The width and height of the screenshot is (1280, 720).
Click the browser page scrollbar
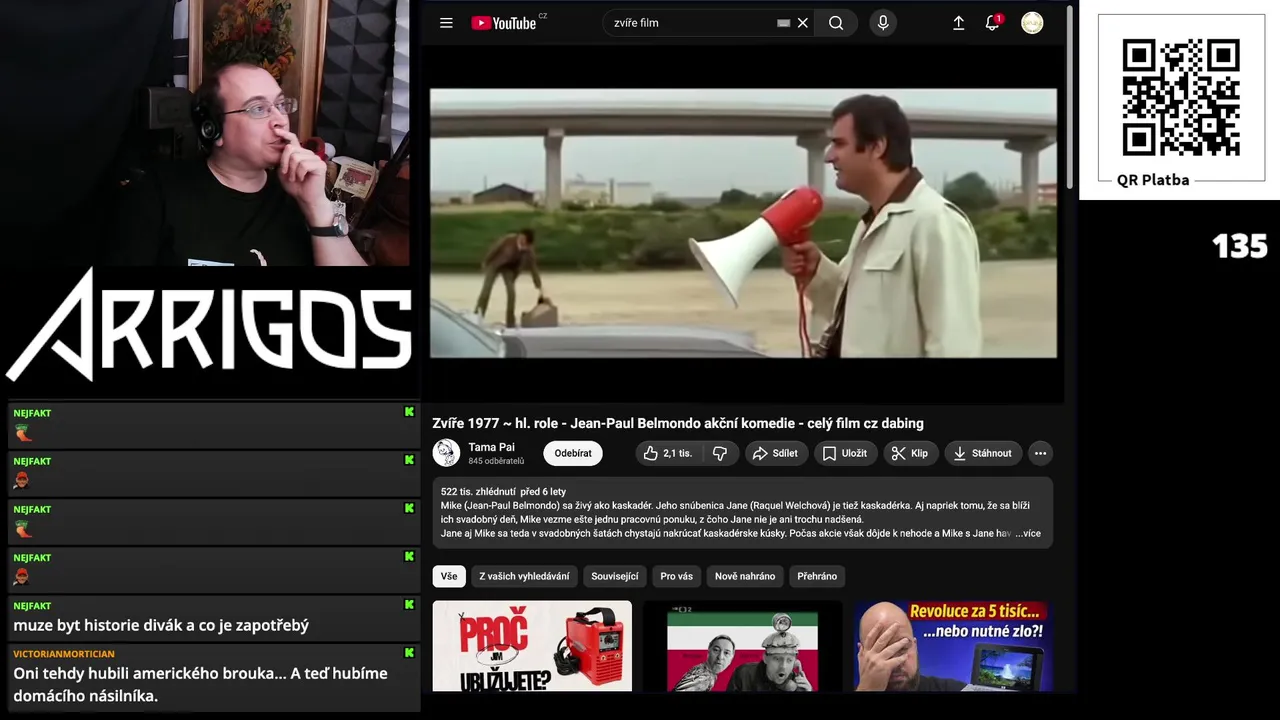[1069, 100]
